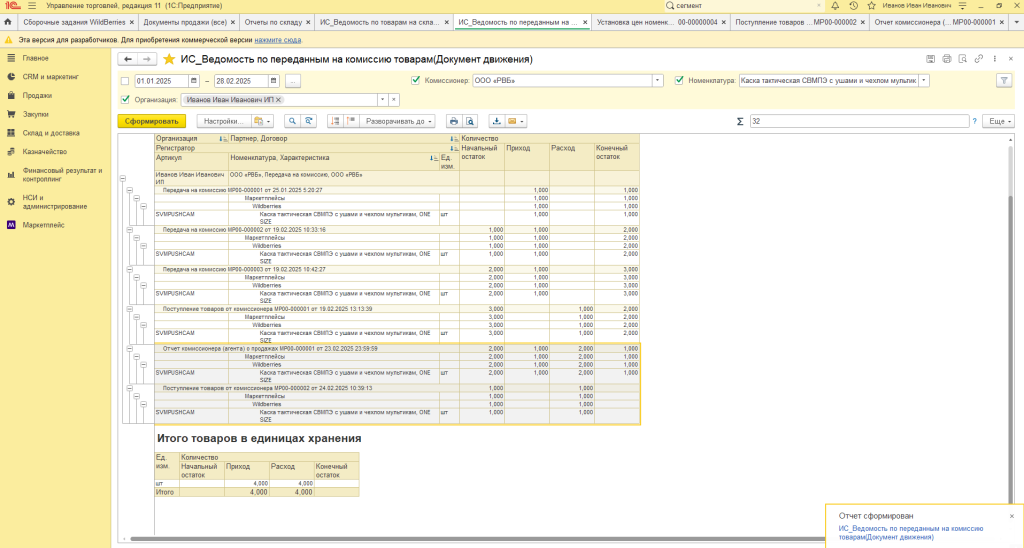Open the Разворачивать до dropdown

(397, 121)
